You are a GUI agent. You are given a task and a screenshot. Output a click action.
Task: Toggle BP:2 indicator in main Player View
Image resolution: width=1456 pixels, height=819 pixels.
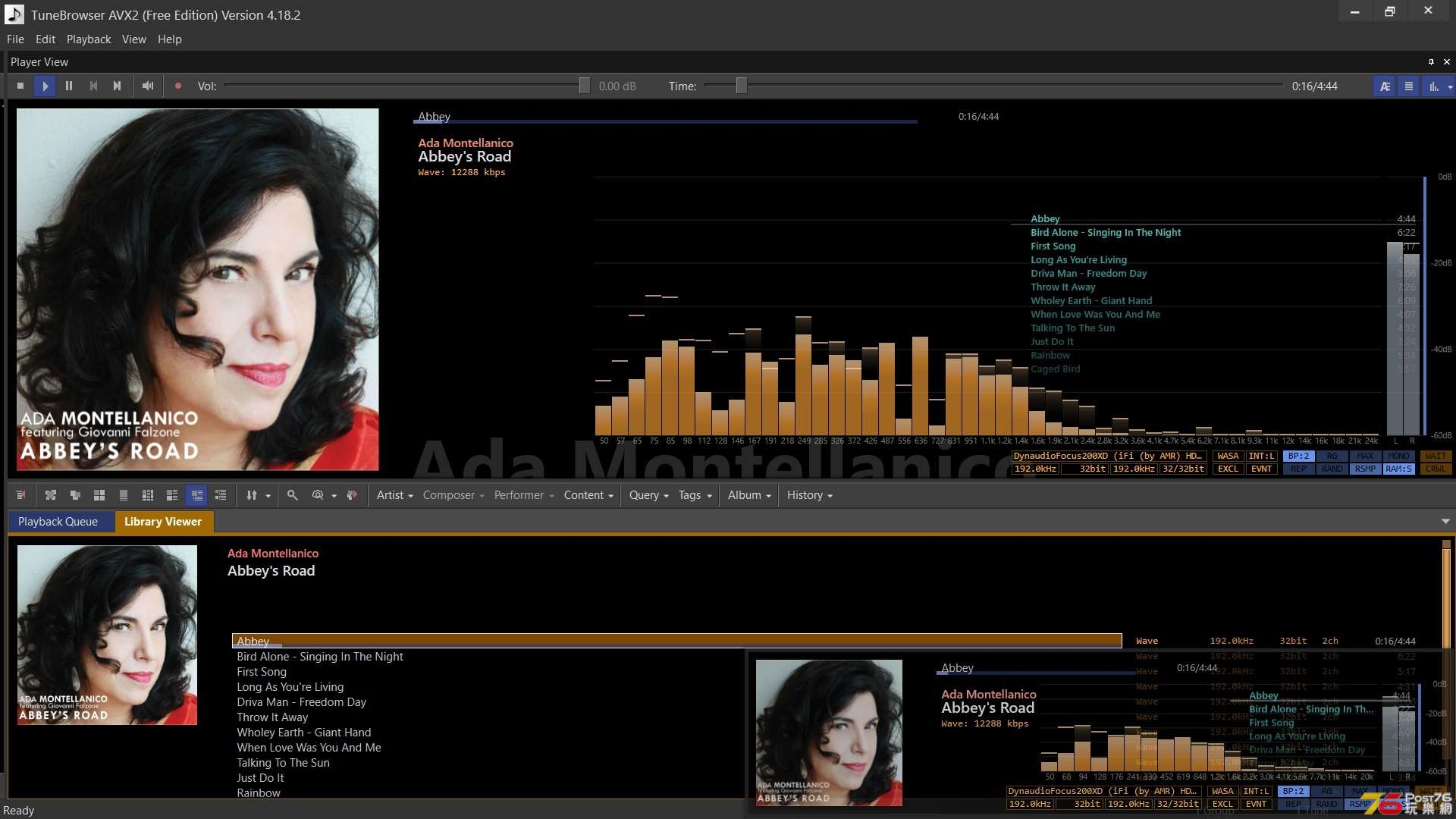click(1298, 457)
